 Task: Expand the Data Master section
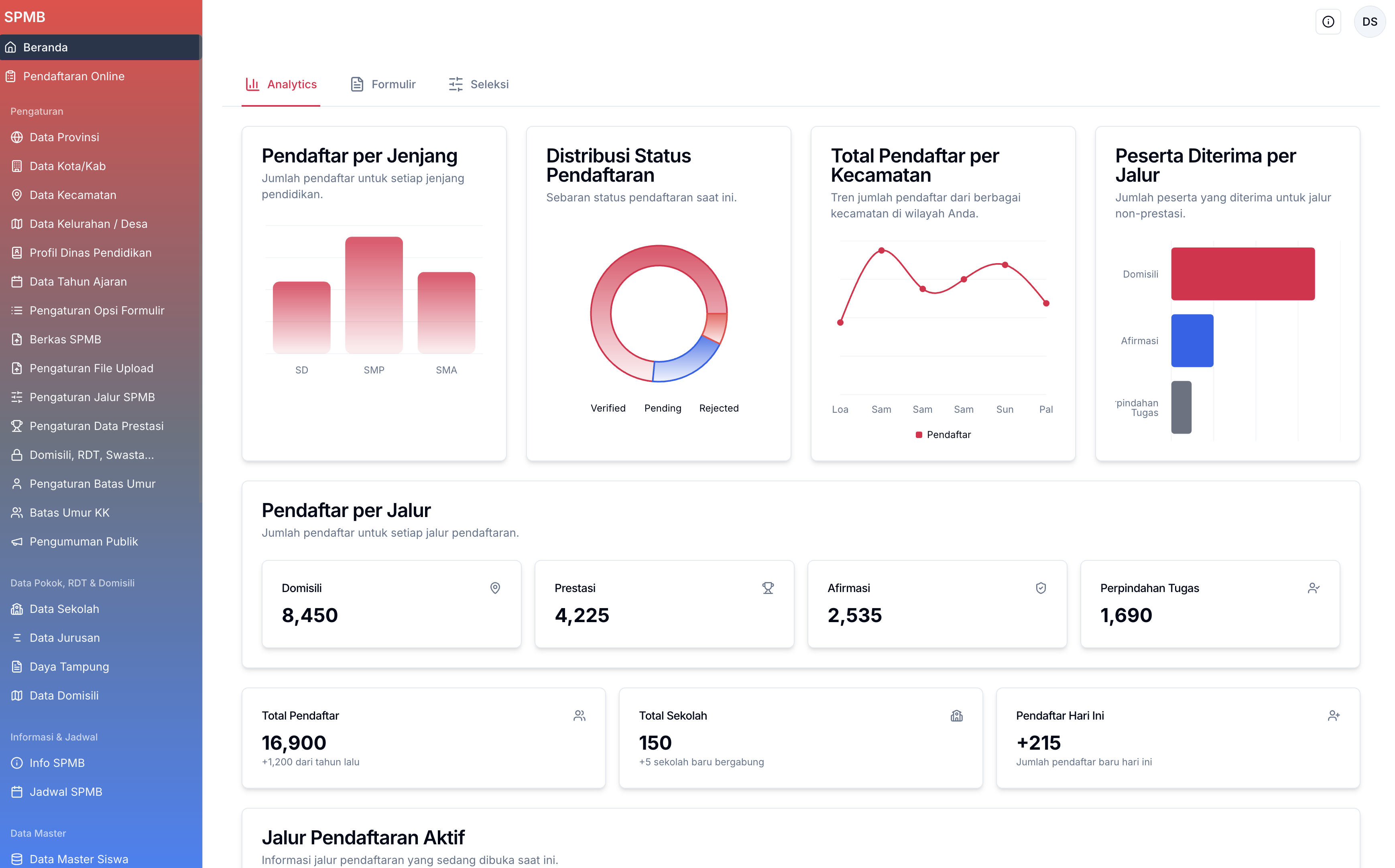click(x=38, y=833)
